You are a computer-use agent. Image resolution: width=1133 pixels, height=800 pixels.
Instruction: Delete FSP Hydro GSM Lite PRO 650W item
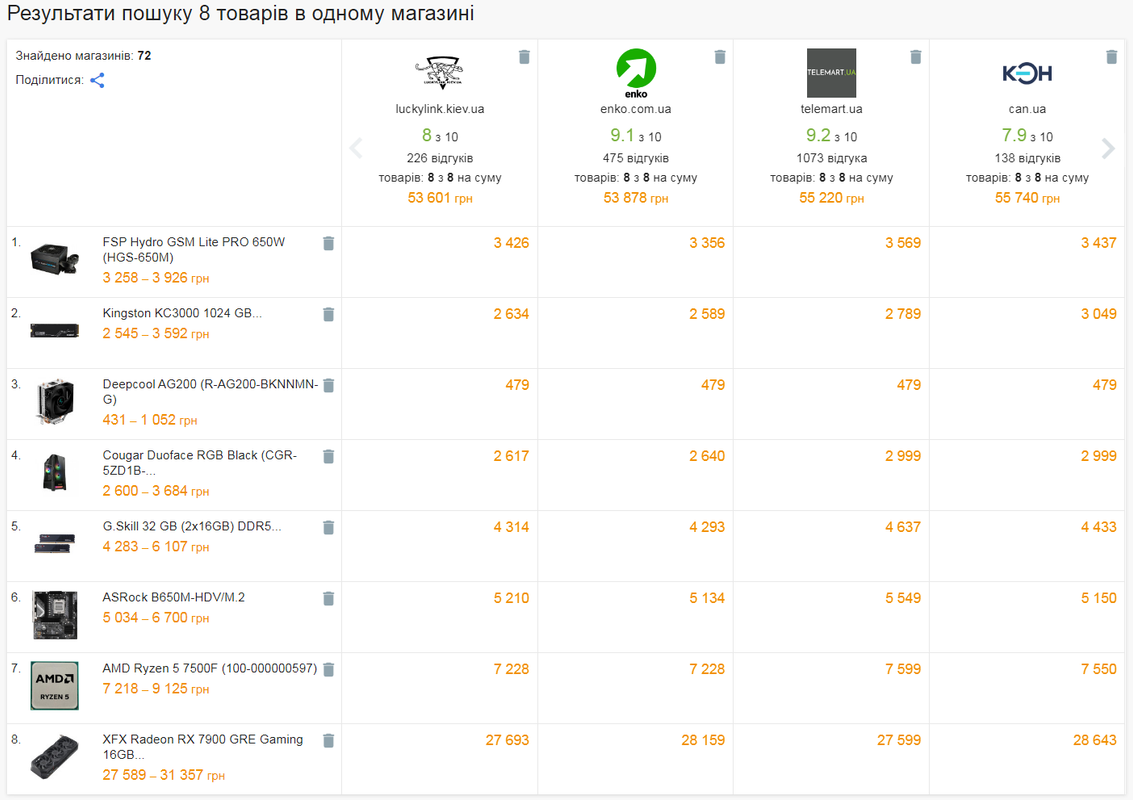pyautogui.click(x=328, y=244)
